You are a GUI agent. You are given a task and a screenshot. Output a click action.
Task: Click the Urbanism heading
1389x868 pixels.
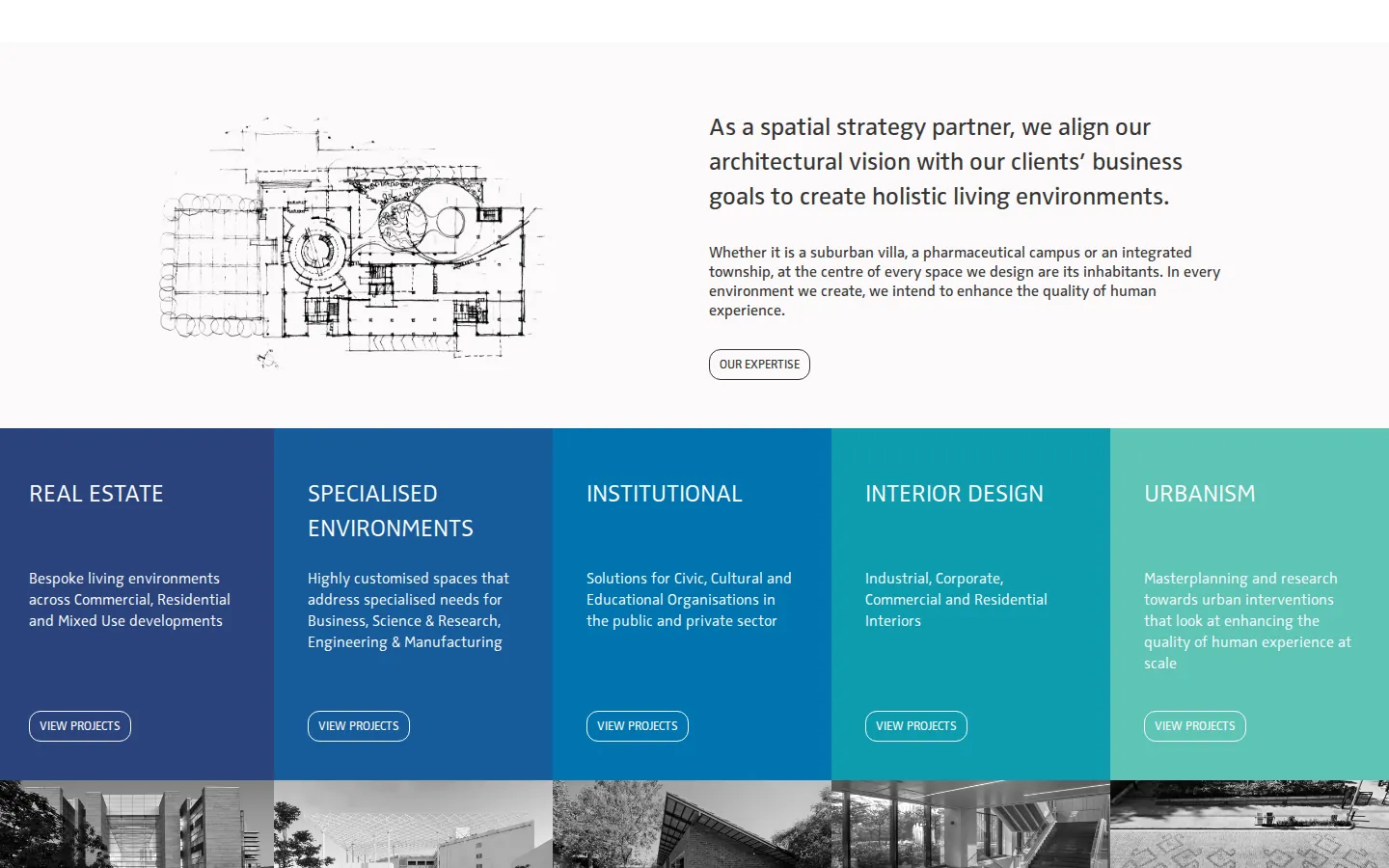[1200, 494]
